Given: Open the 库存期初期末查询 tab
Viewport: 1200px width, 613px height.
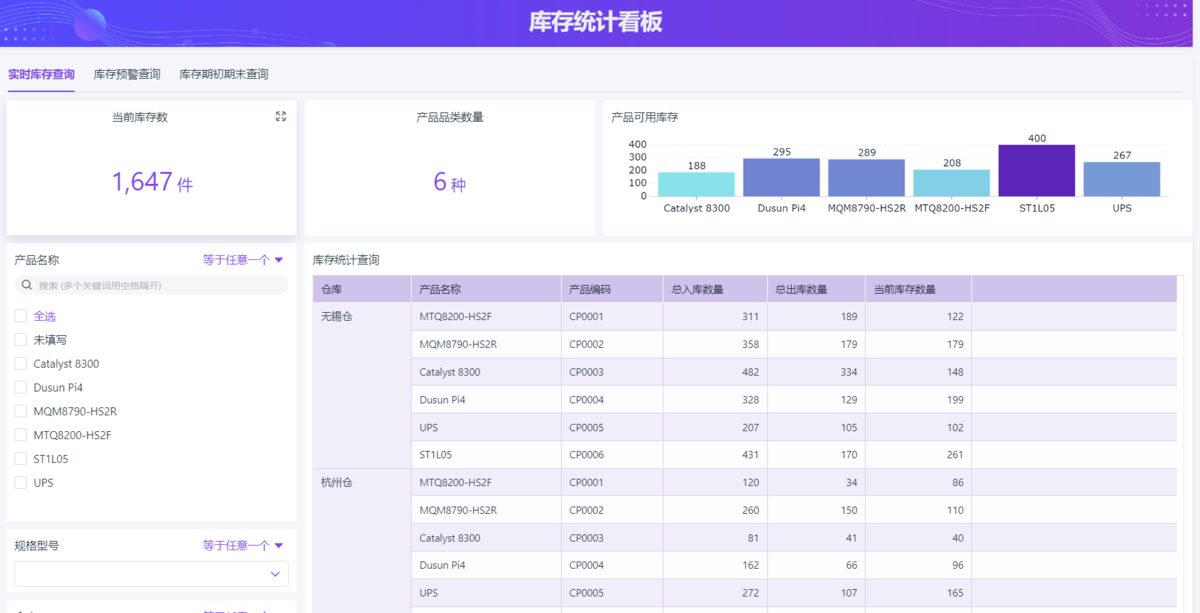Looking at the screenshot, I should click(224, 75).
